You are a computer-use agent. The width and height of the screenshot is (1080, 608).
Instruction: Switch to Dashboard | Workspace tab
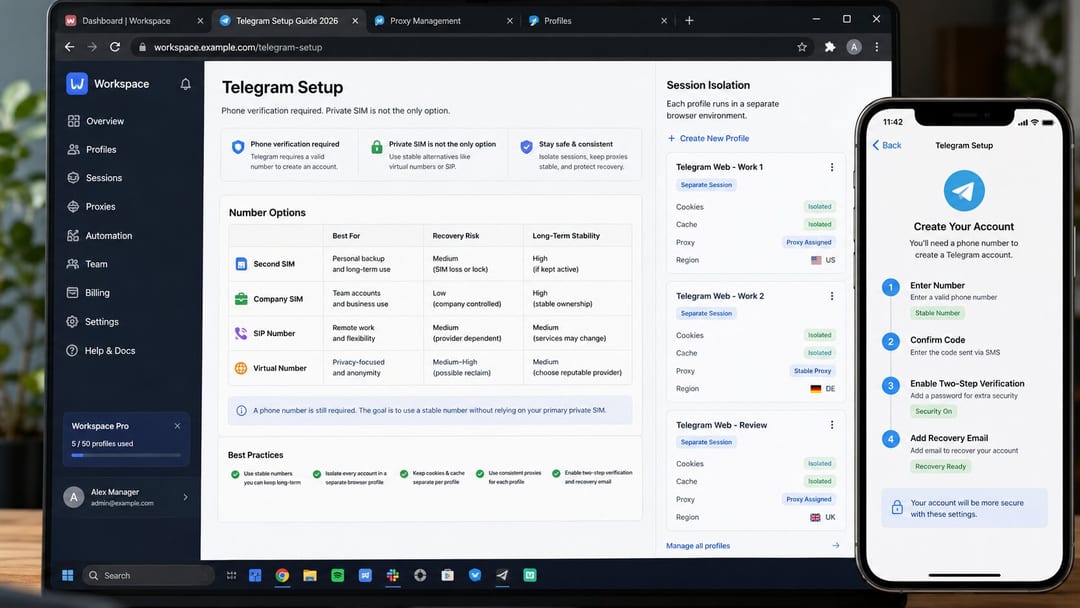point(134,21)
